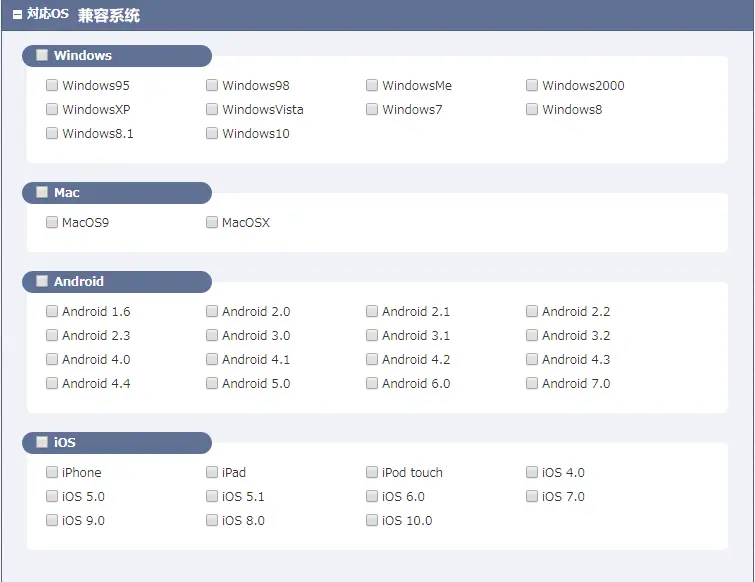Enable the Windows10 checkbox
755x582 pixels.
[x=212, y=134]
